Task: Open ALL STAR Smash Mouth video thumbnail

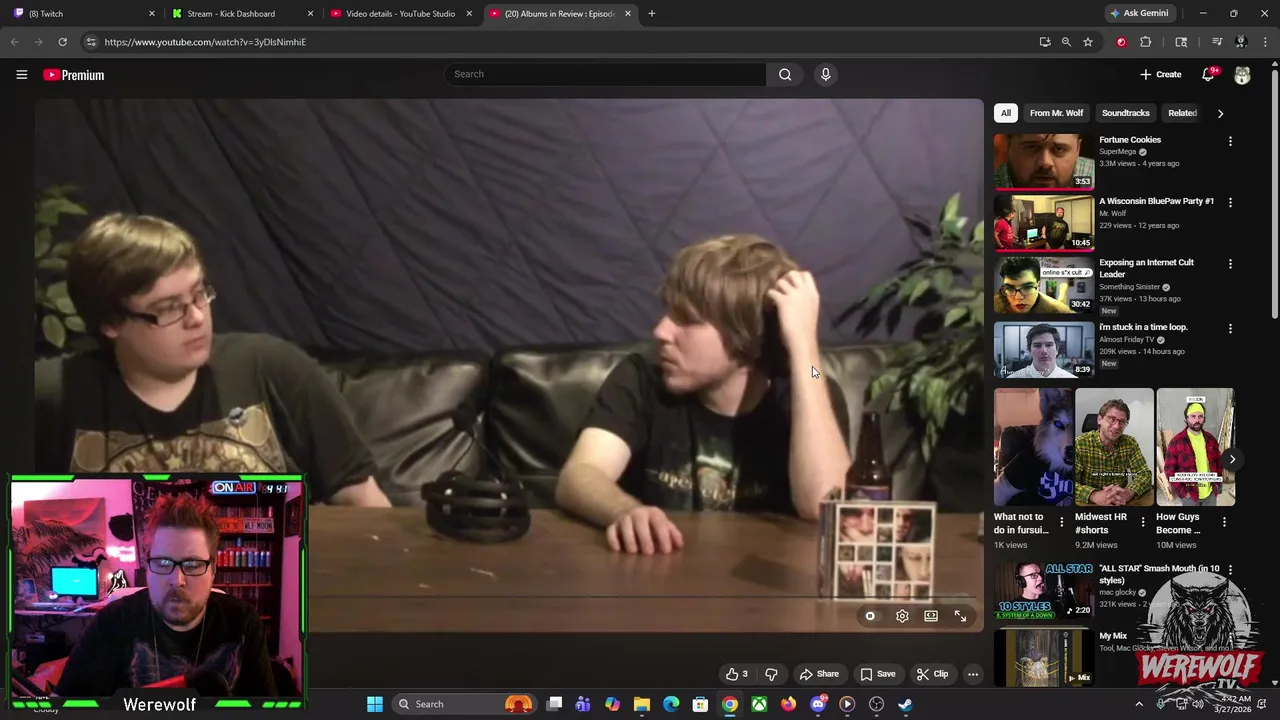Action: pyautogui.click(x=1044, y=590)
